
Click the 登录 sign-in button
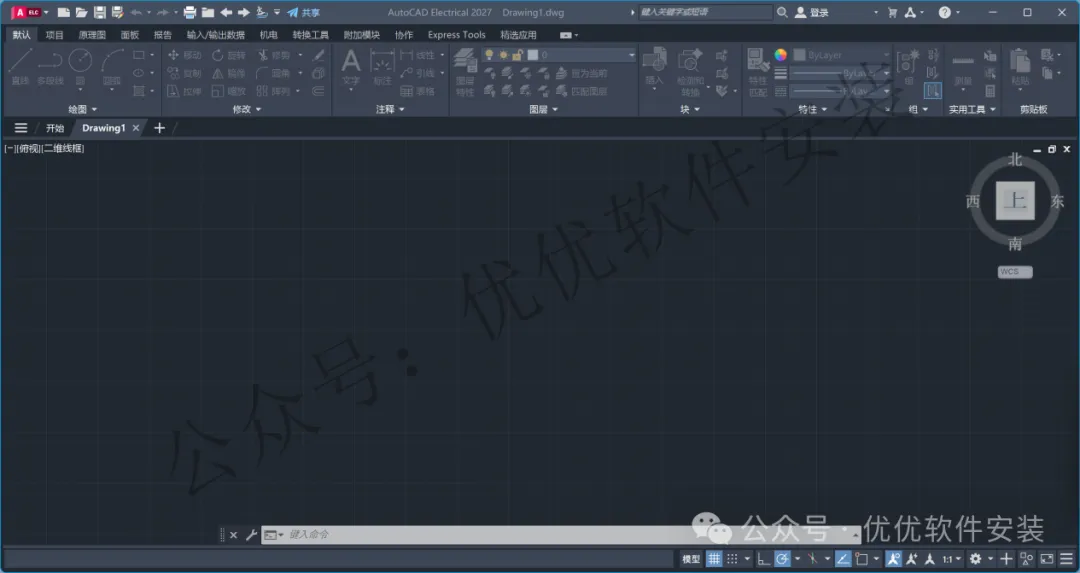coord(812,12)
